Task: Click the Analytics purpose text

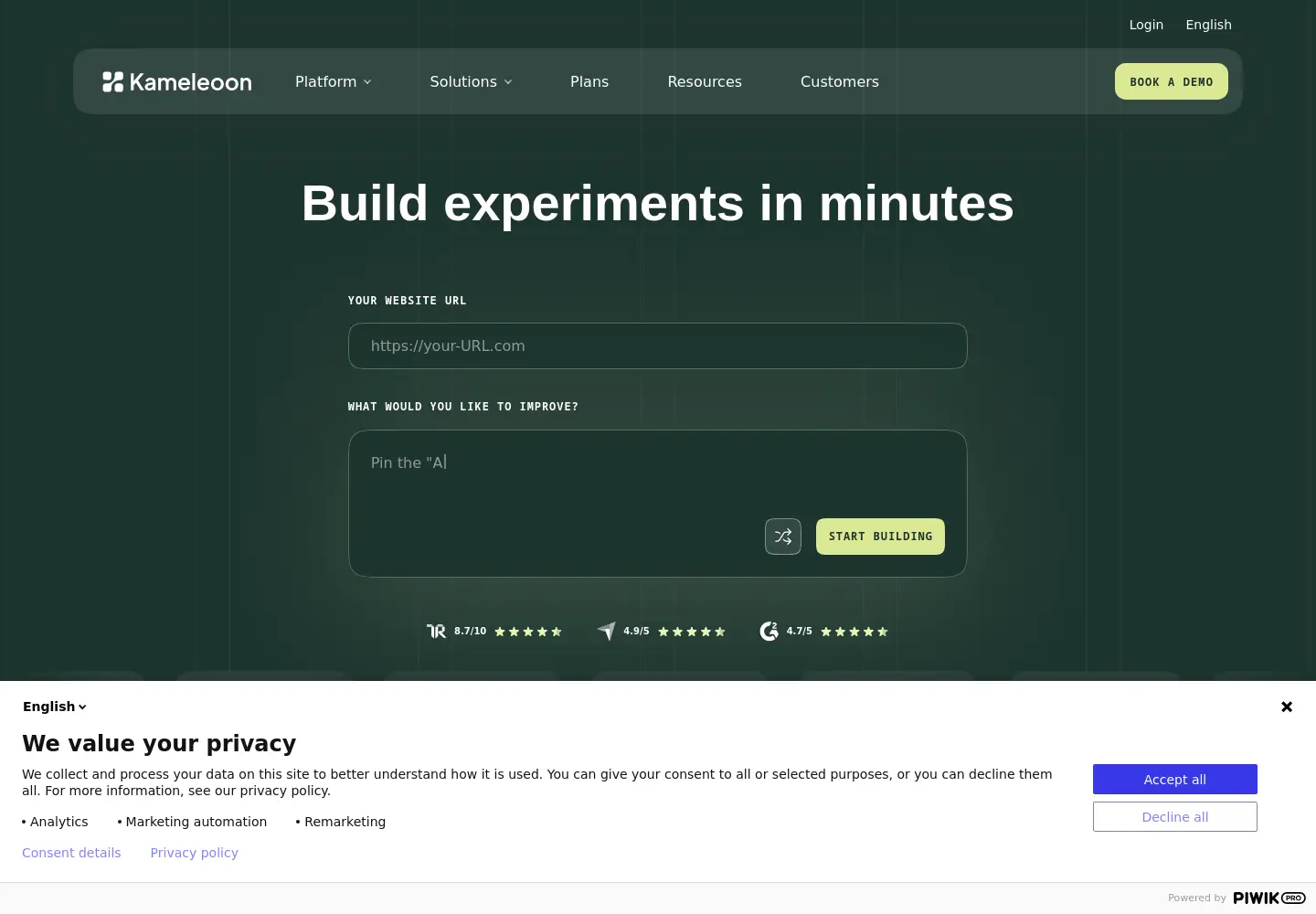Action: coord(58,822)
